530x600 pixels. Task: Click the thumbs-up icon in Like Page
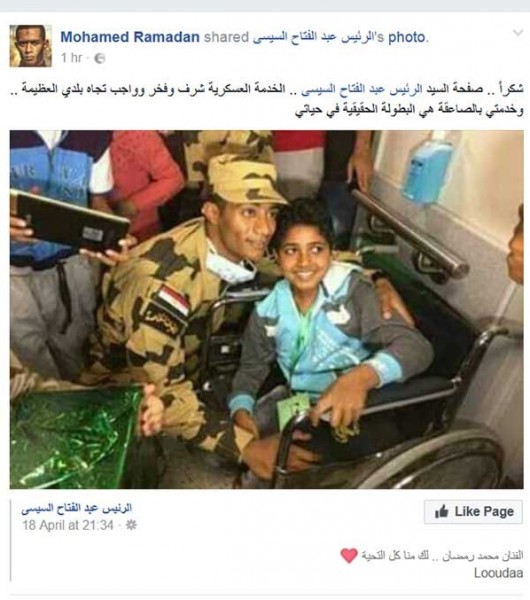[x=442, y=512]
